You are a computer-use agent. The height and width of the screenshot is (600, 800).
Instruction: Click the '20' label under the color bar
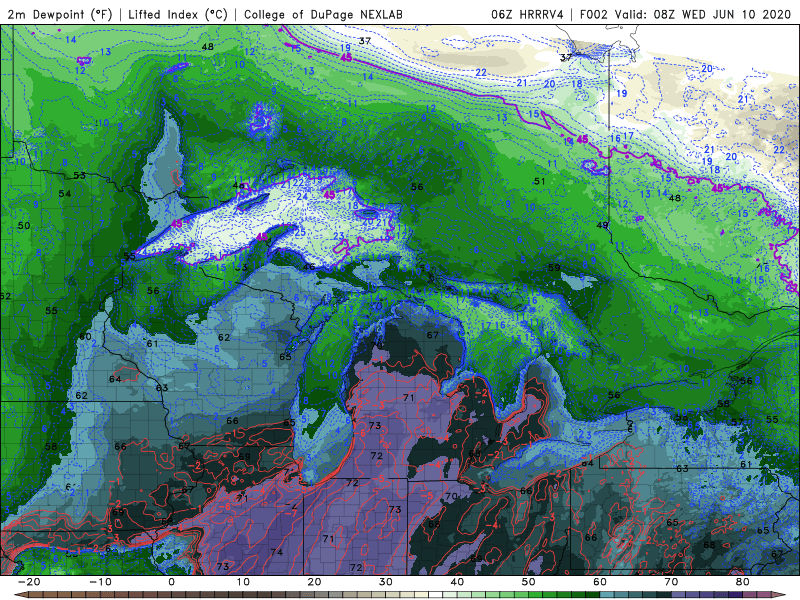point(314,582)
